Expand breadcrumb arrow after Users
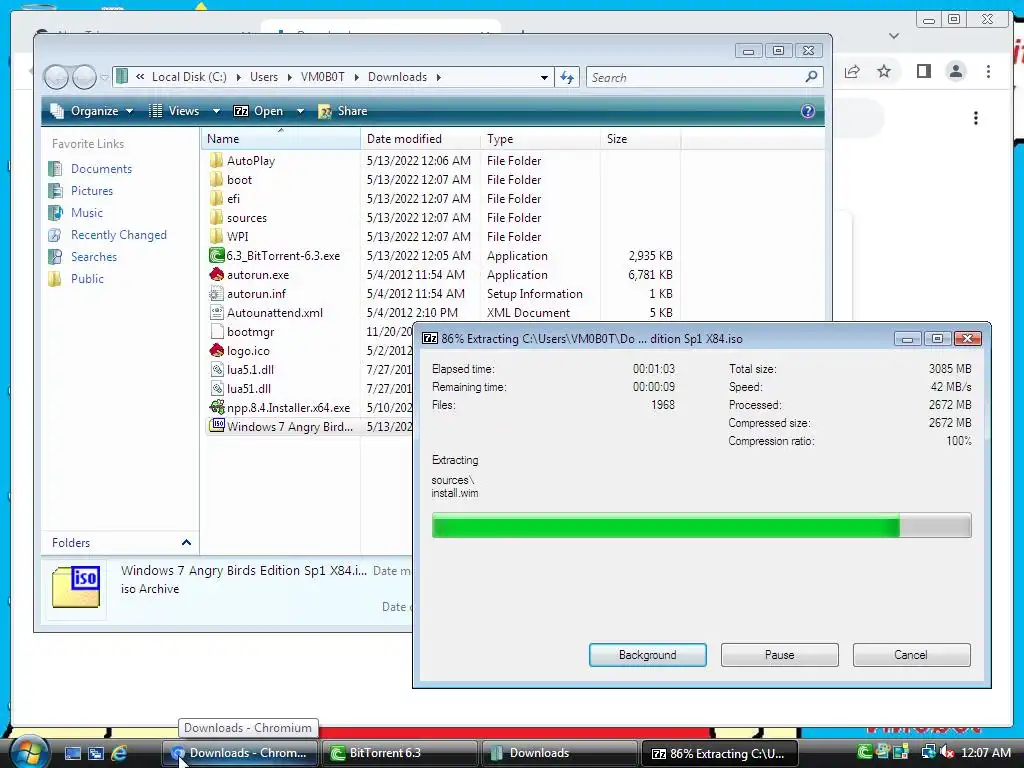Image resolution: width=1024 pixels, height=768 pixels. point(289,77)
